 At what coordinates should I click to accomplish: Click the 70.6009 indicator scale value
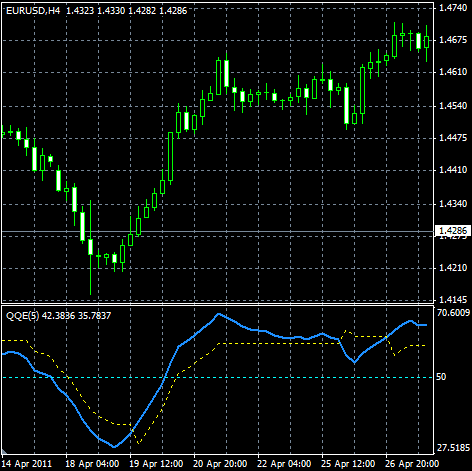point(454,313)
